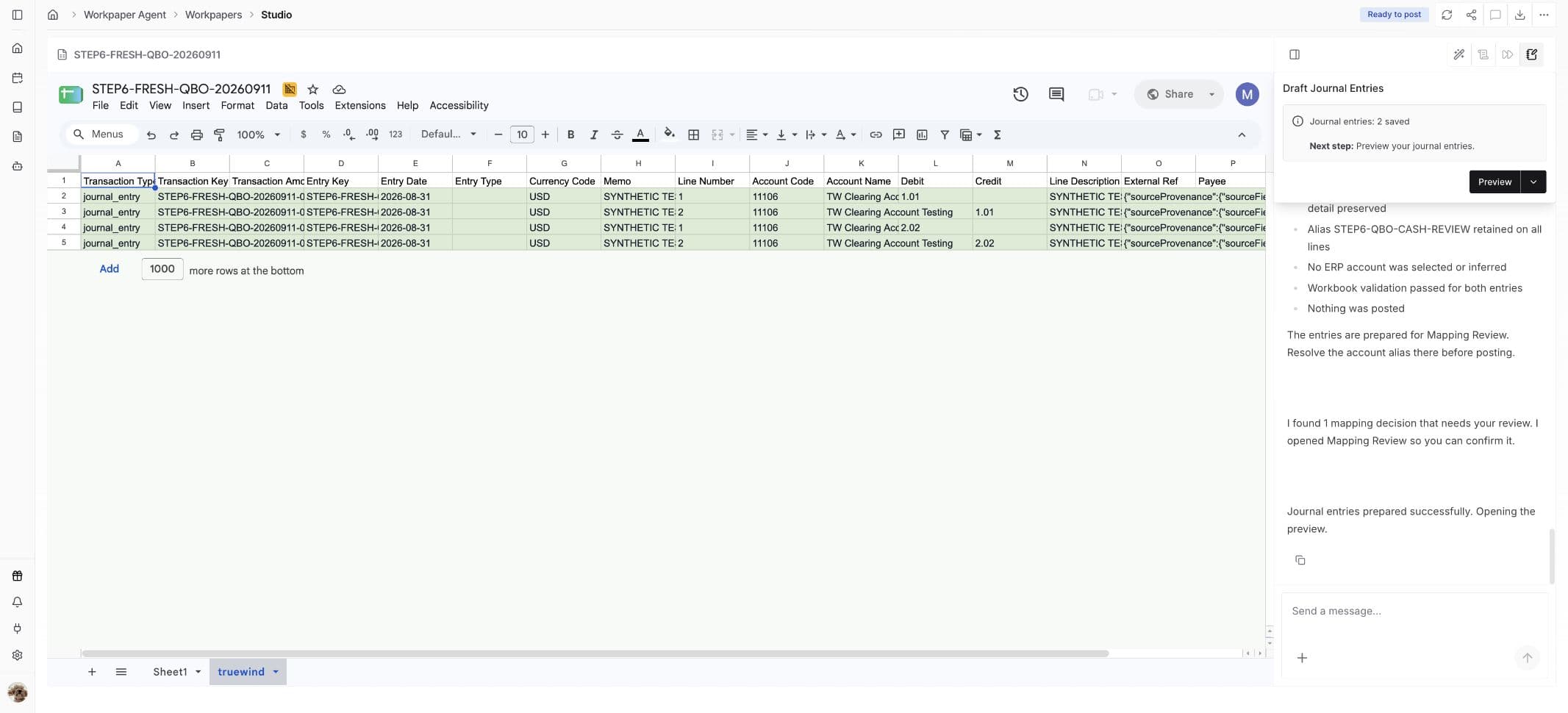Insert chart icon in toolbar

click(922, 135)
